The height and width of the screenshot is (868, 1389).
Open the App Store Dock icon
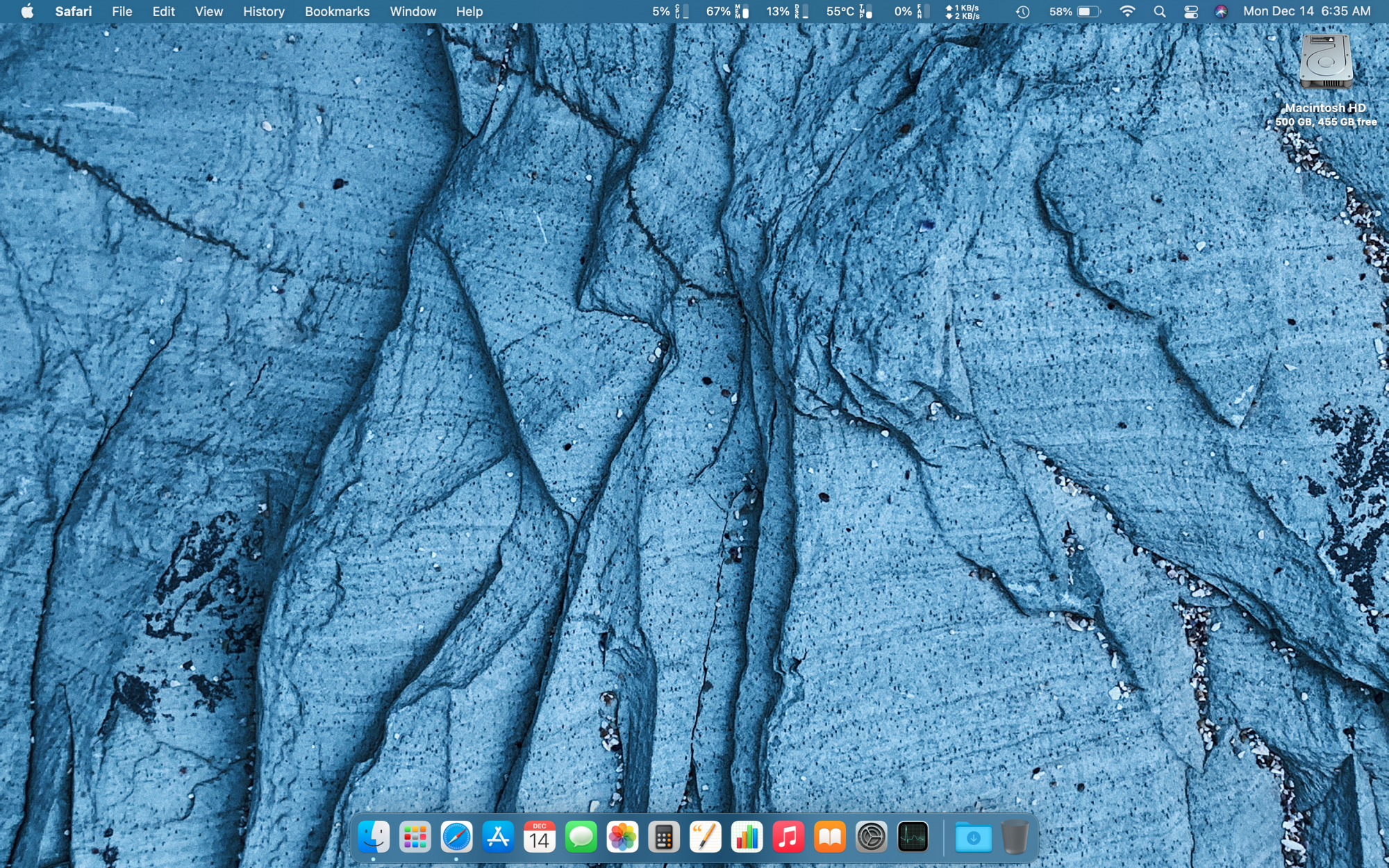(498, 837)
